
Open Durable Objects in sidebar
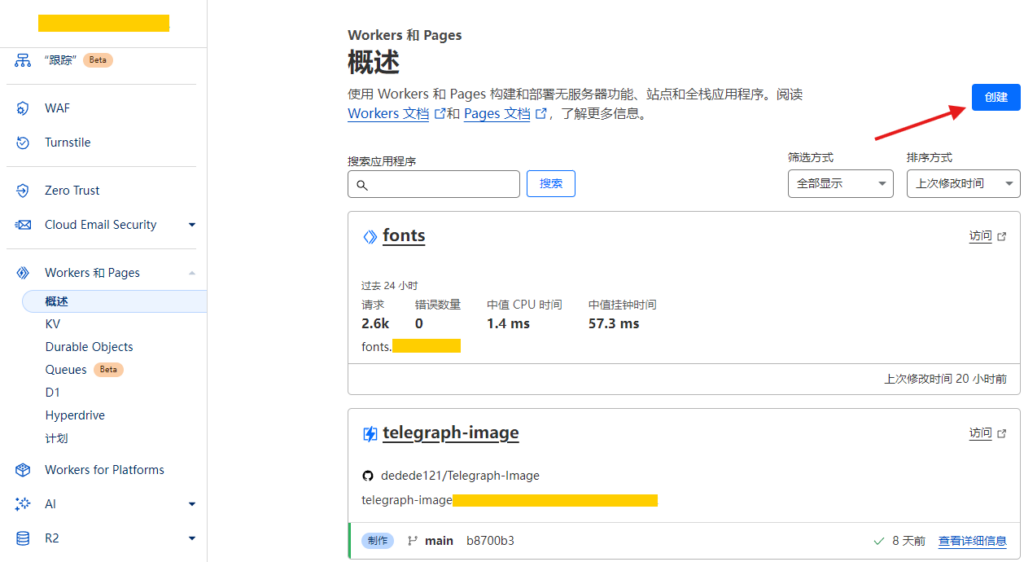(x=89, y=347)
